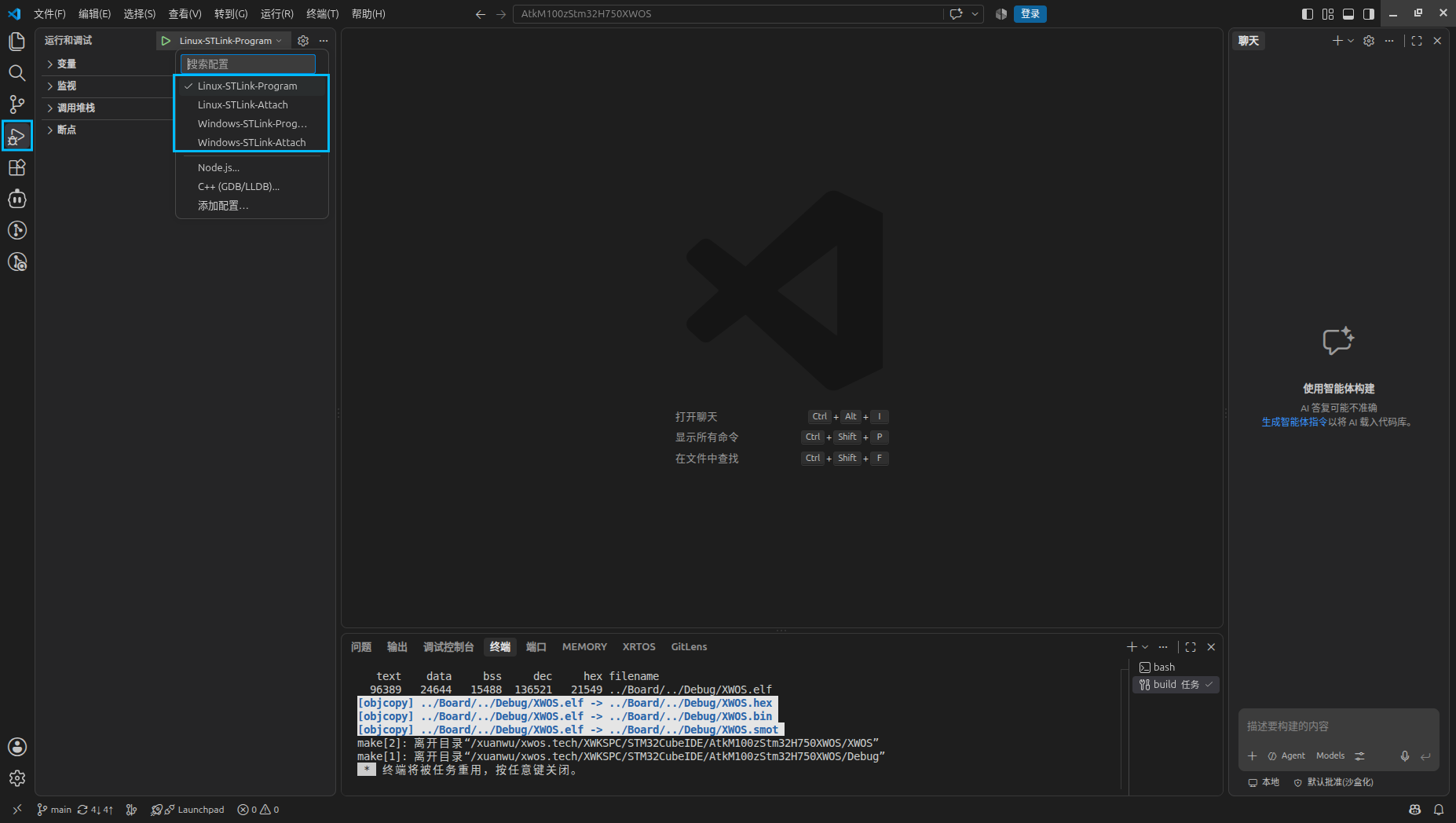
Task: Click the 登录 sign-in button
Action: [1030, 14]
